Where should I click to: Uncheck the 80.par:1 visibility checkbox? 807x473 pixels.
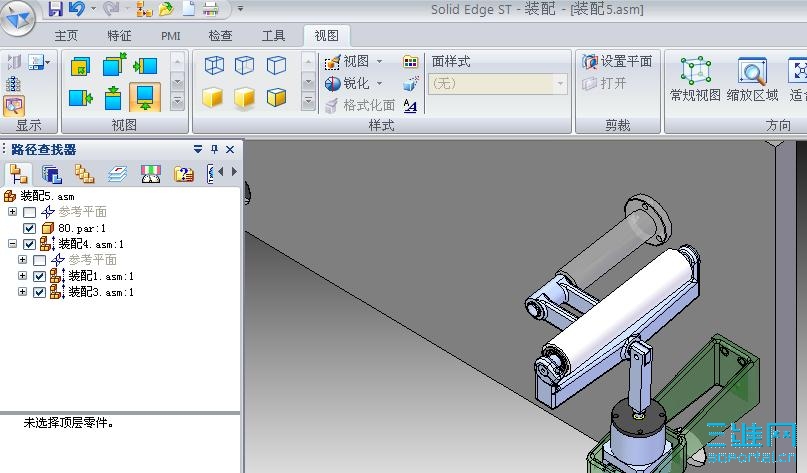tap(30, 228)
